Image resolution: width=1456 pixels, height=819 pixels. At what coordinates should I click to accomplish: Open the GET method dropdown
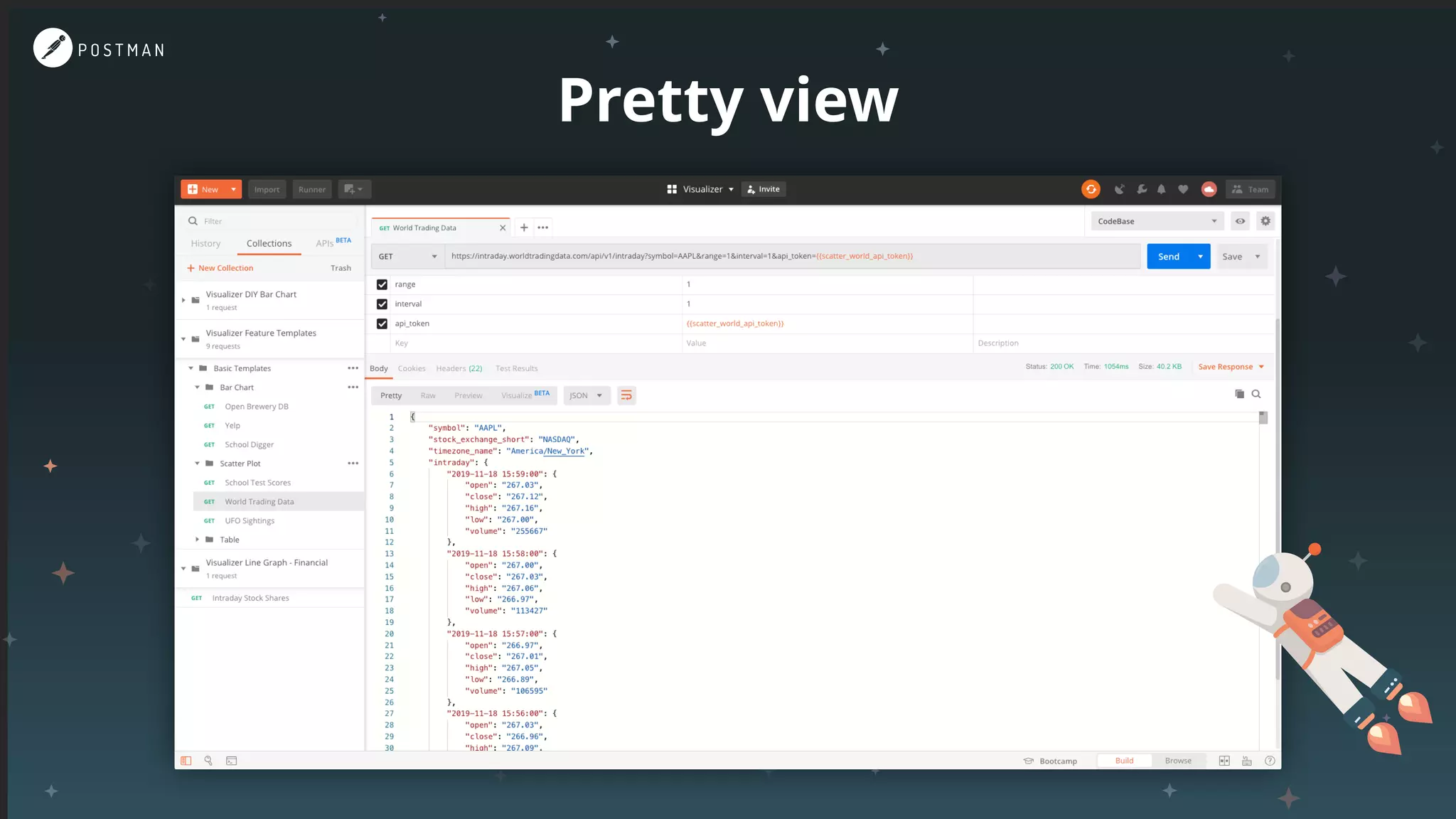click(407, 257)
